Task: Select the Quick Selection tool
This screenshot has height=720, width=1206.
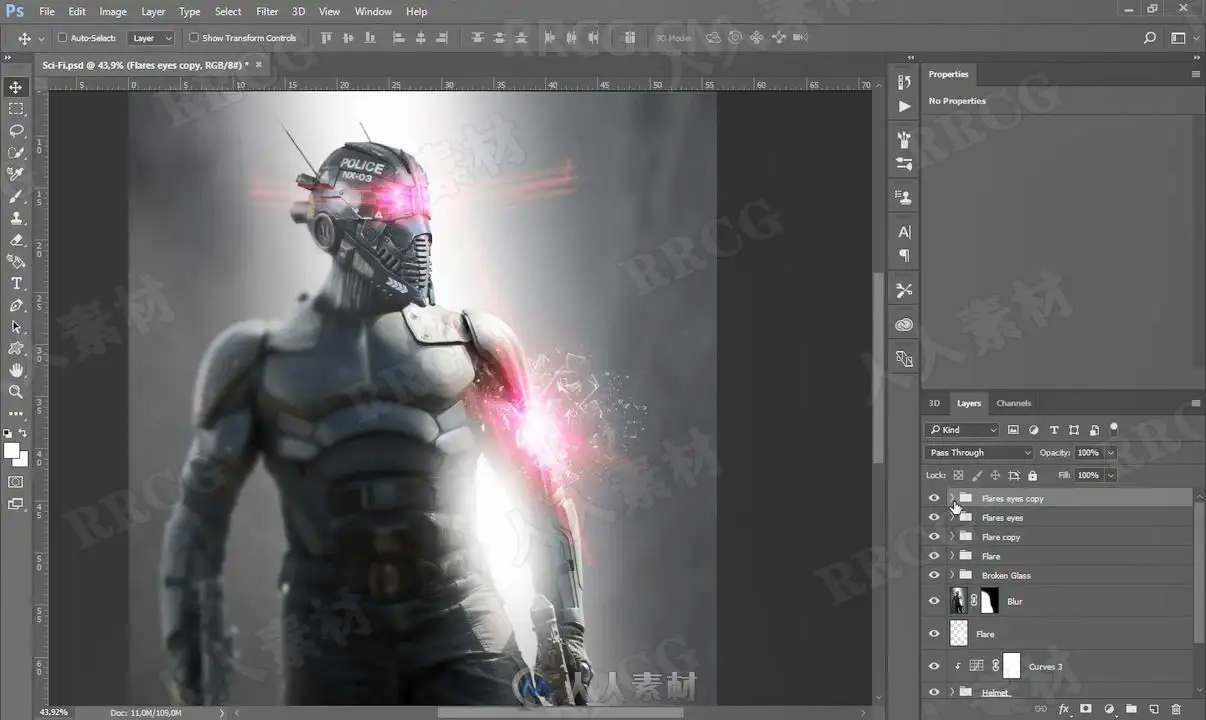Action: coord(16,153)
